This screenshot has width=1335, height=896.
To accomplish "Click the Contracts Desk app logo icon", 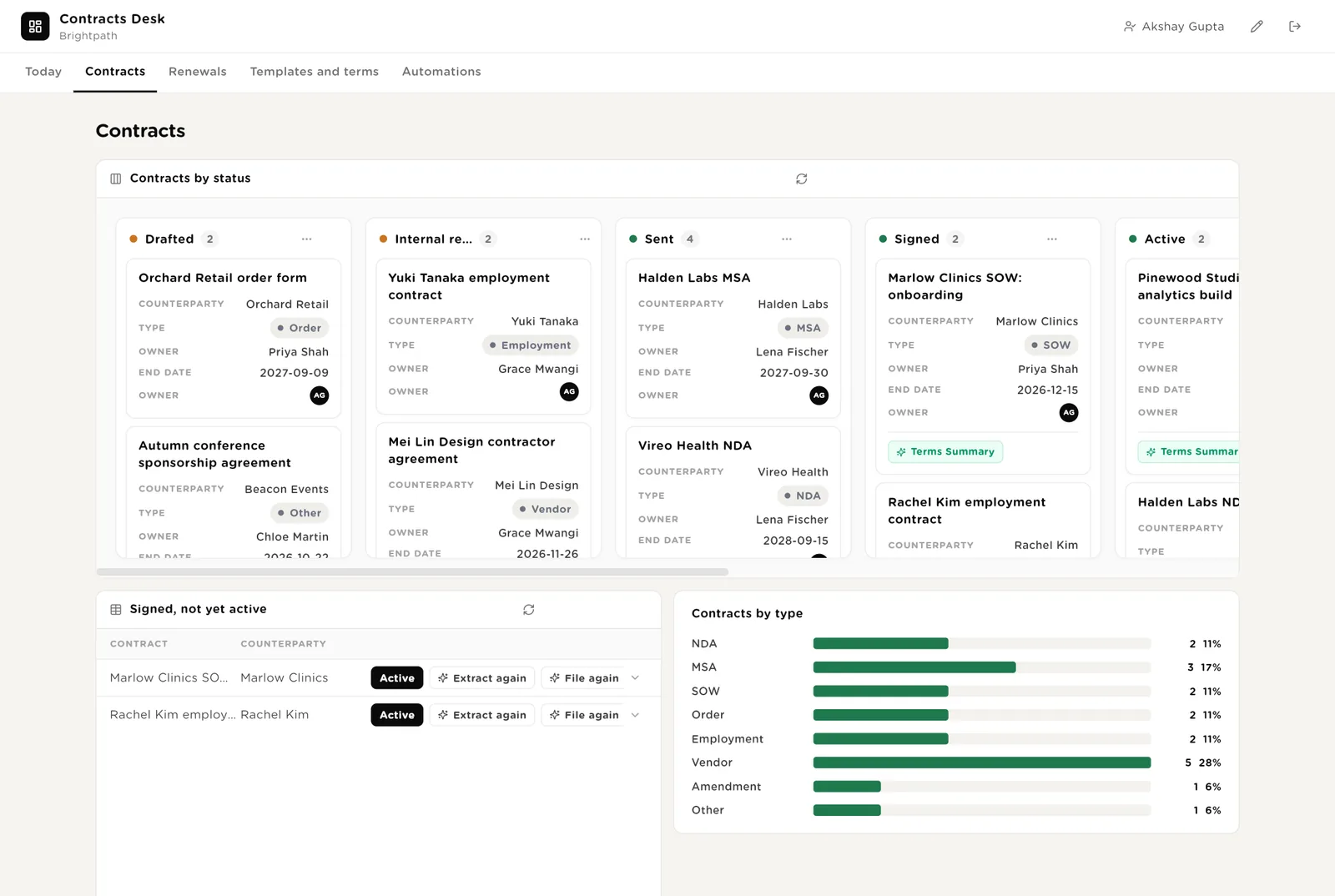I will [35, 27].
